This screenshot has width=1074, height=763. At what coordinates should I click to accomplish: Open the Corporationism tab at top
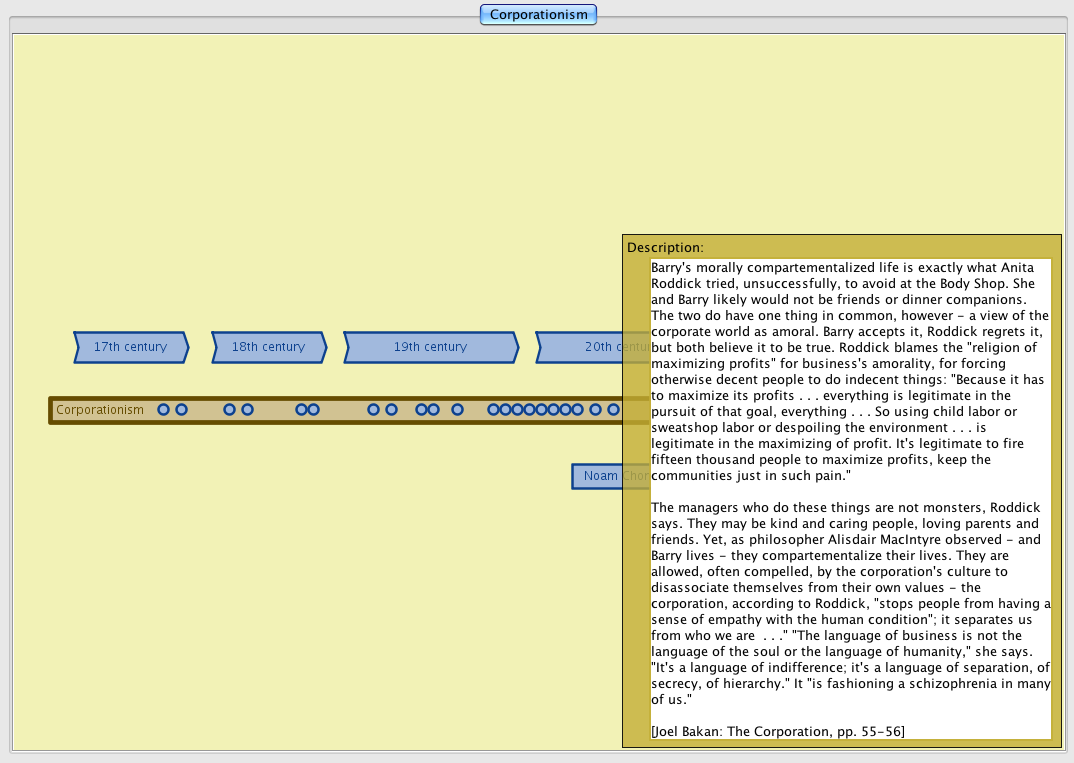tap(538, 15)
